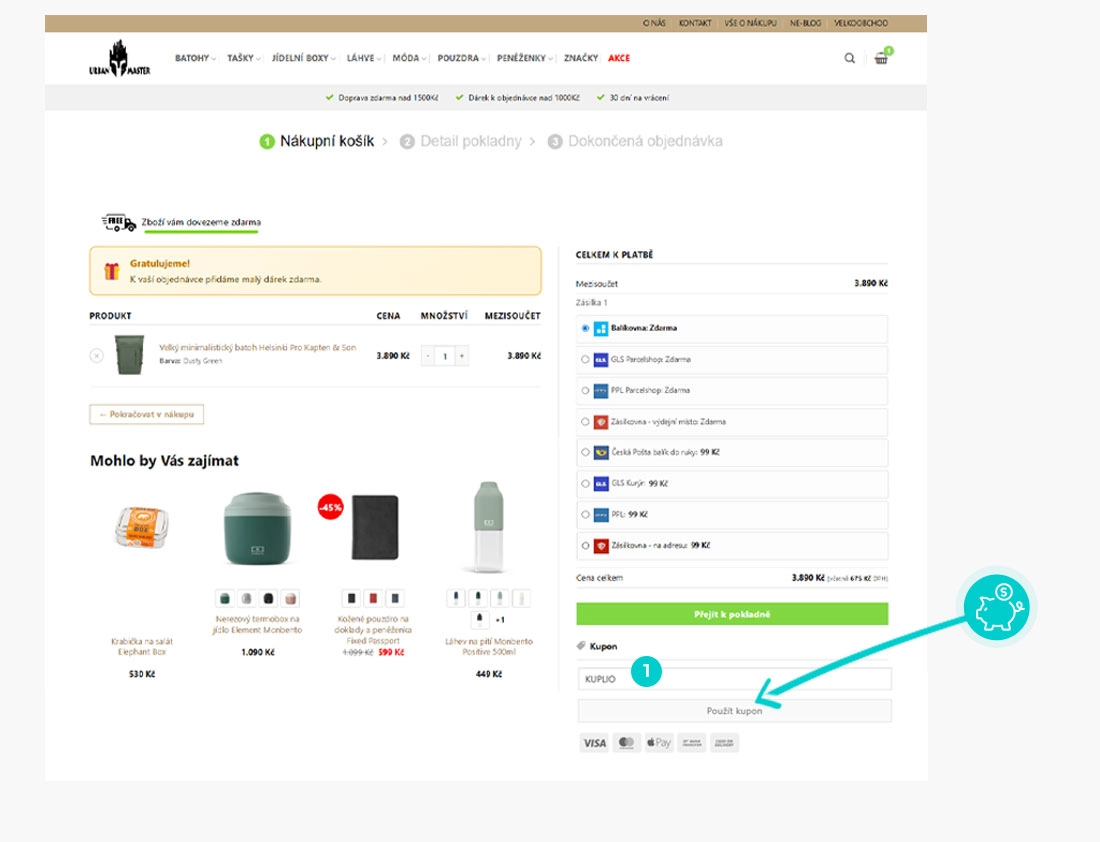Increase backpack quantity with plus button
The height and width of the screenshot is (842, 1100).
(x=462, y=356)
